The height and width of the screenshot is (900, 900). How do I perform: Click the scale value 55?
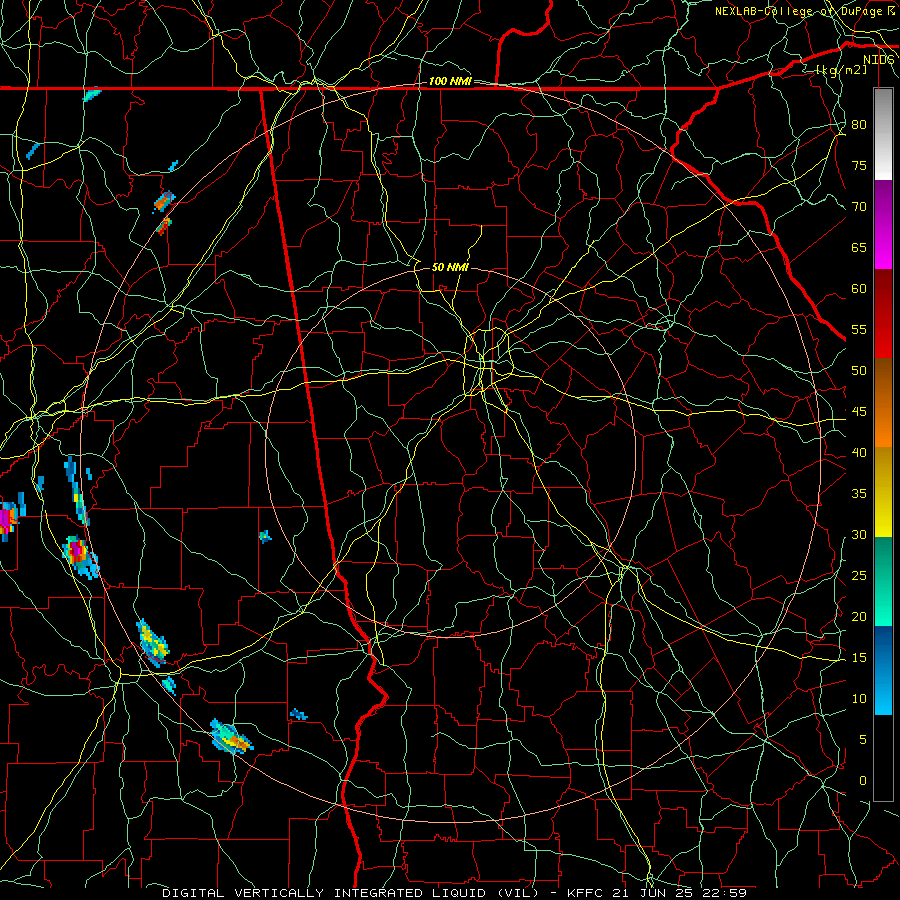[x=859, y=329]
